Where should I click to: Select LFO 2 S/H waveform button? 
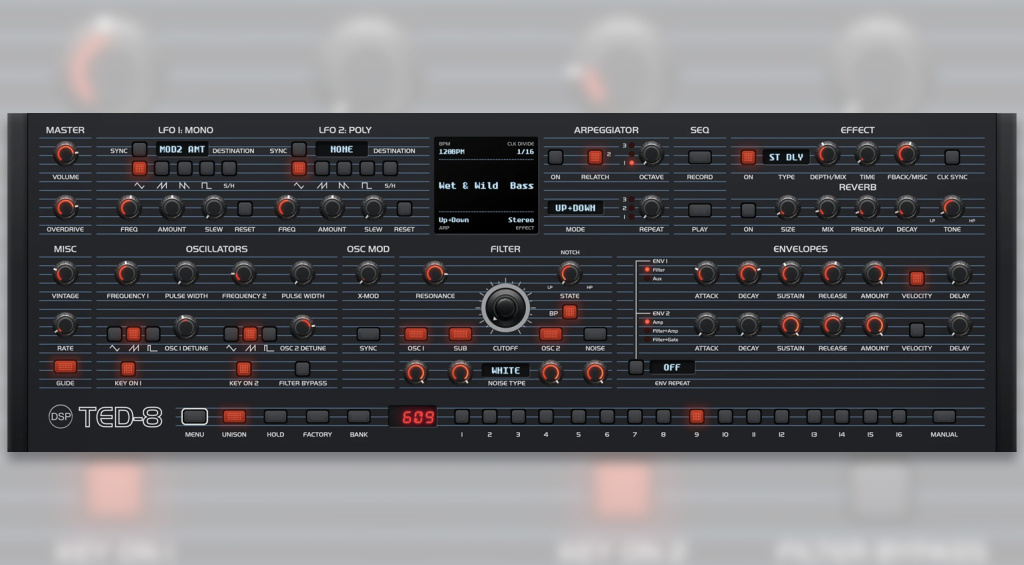(x=391, y=169)
